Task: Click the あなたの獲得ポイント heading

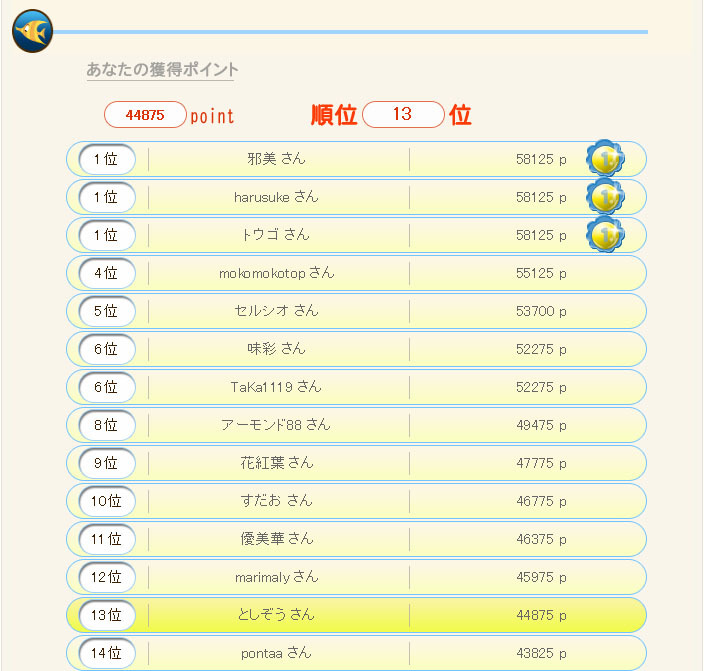Action: click(162, 70)
